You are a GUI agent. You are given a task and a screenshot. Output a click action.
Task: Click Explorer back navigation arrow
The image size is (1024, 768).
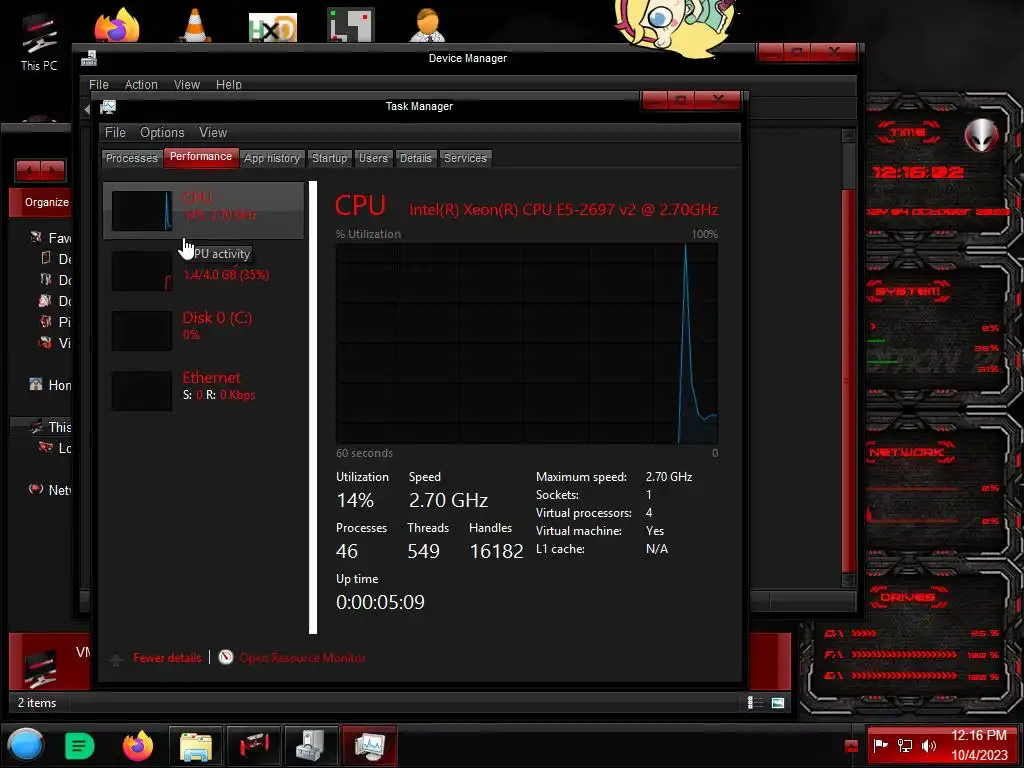(x=28, y=171)
